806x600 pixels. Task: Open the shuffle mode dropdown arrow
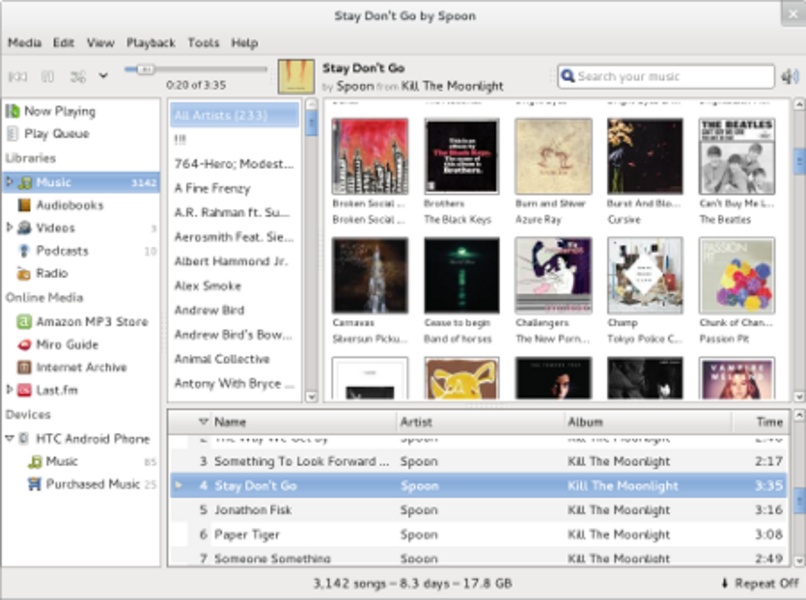tap(103, 76)
